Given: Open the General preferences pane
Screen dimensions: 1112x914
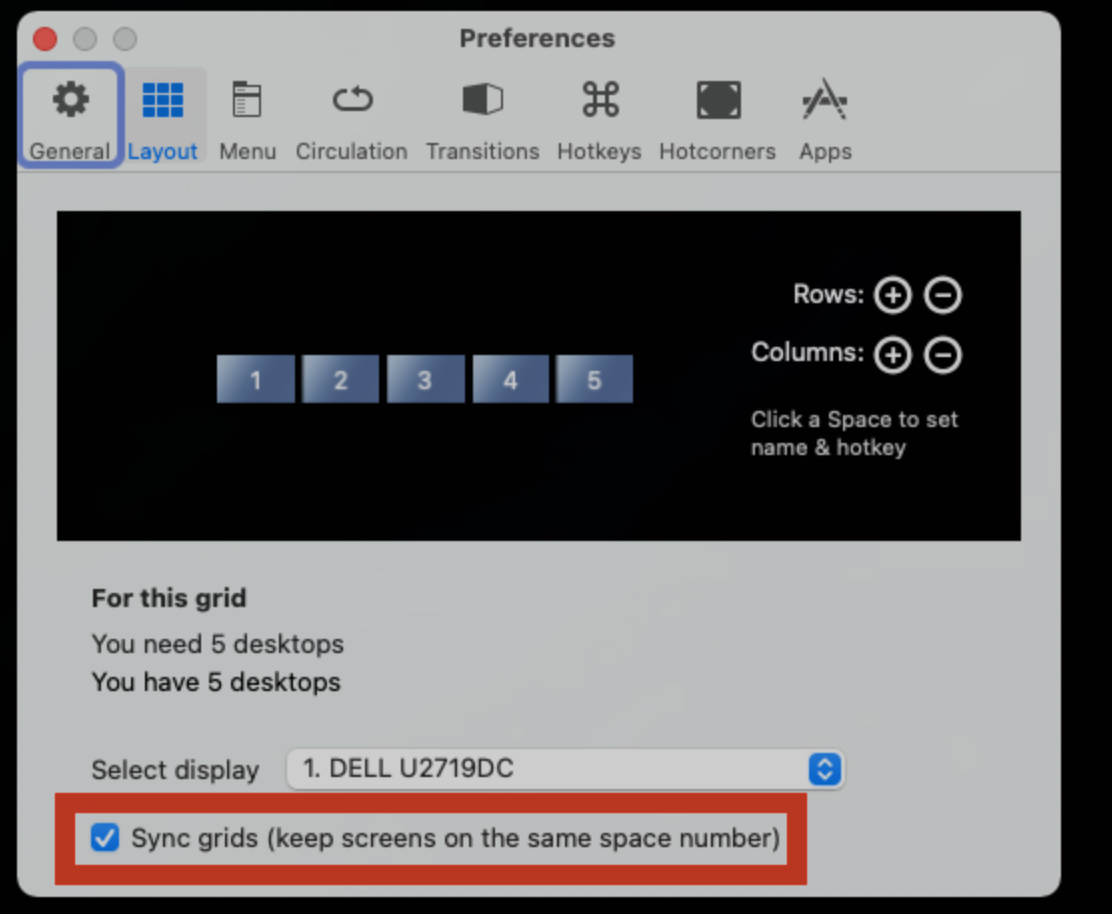Looking at the screenshot, I should click(x=69, y=113).
